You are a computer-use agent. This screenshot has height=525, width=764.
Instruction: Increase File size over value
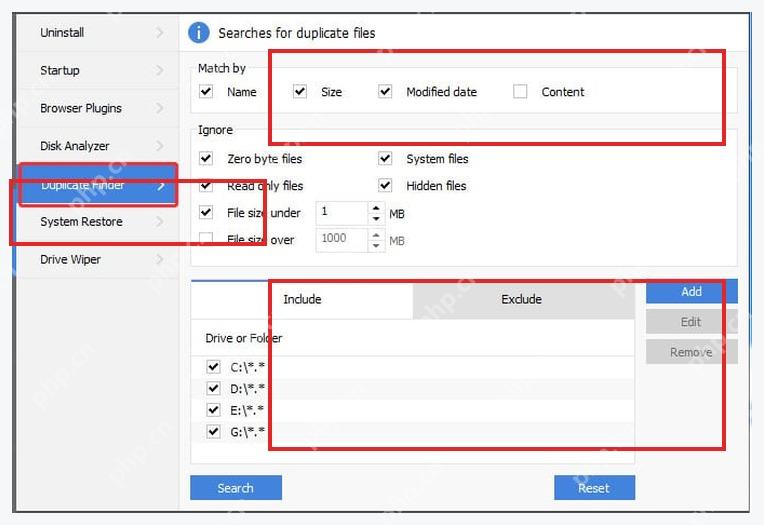pyautogui.click(x=376, y=235)
